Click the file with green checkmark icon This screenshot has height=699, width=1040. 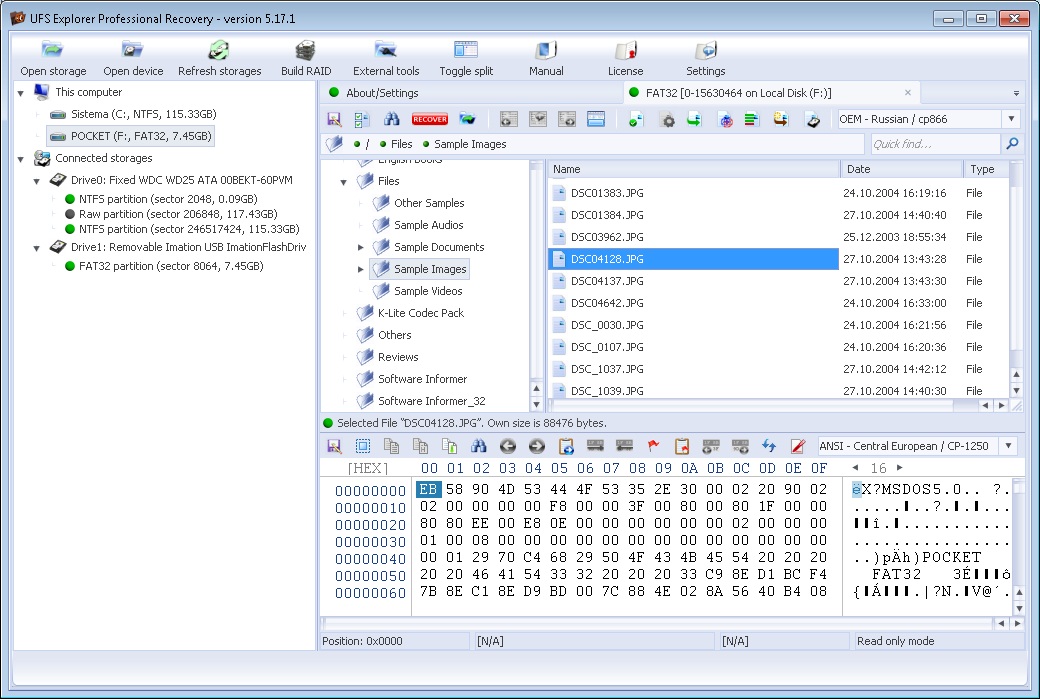click(x=635, y=119)
